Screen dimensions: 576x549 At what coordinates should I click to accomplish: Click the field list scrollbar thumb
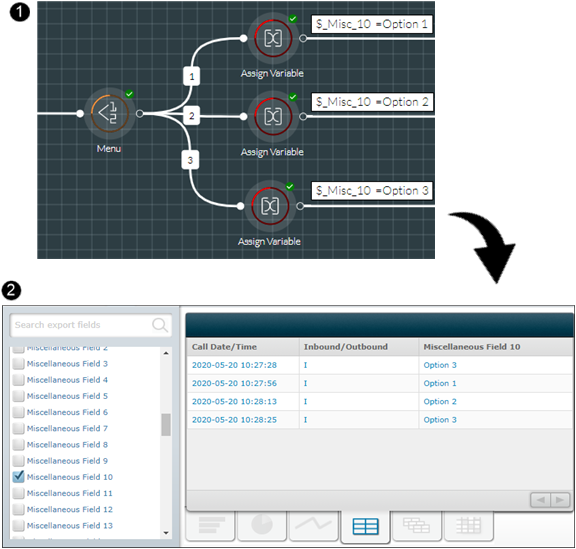tap(166, 424)
